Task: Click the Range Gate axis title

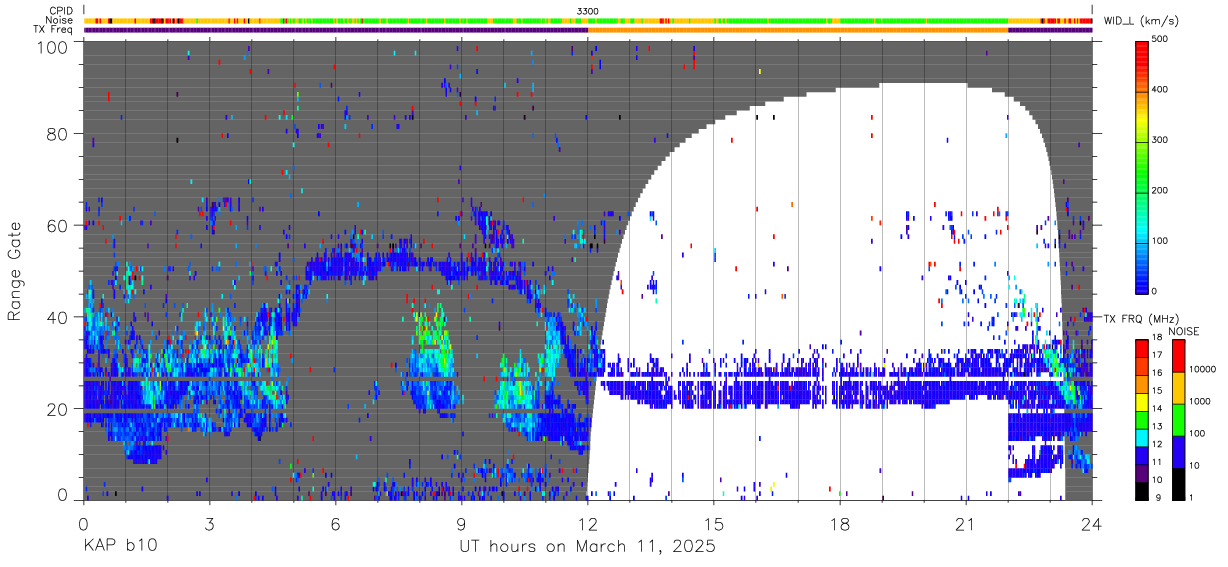Action: [x=15, y=271]
